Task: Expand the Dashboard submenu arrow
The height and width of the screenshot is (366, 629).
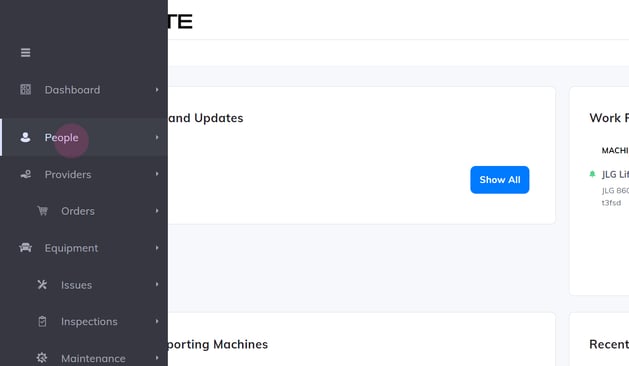Action: tap(157, 90)
